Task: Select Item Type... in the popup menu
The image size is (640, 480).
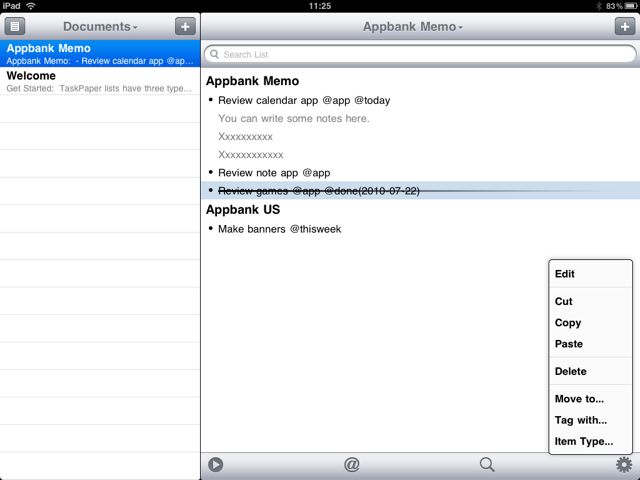Action: [591, 441]
